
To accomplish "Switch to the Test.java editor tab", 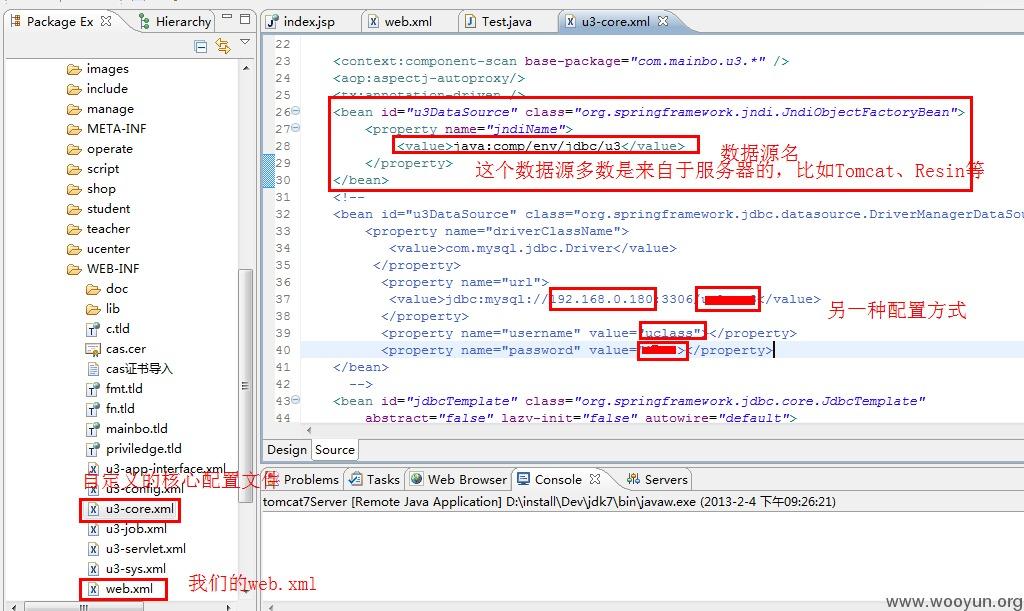I will click(x=498, y=22).
